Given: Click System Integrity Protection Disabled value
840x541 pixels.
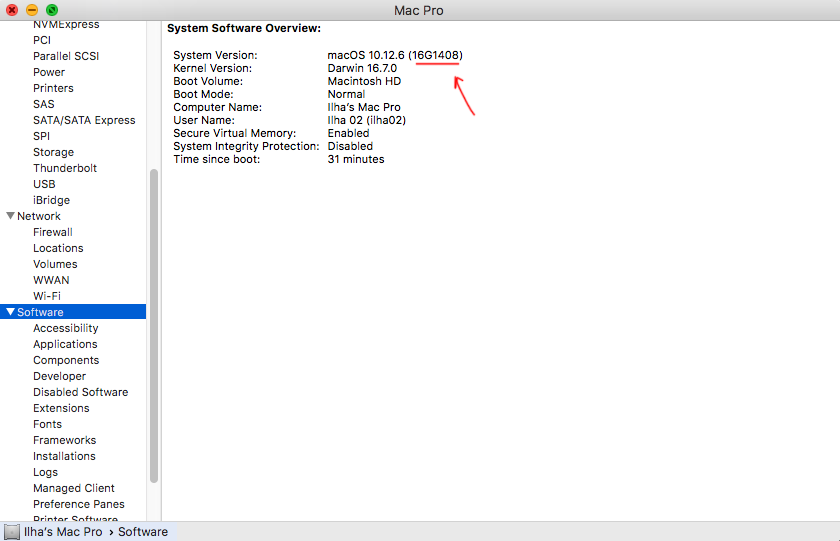Looking at the screenshot, I should tap(350, 146).
